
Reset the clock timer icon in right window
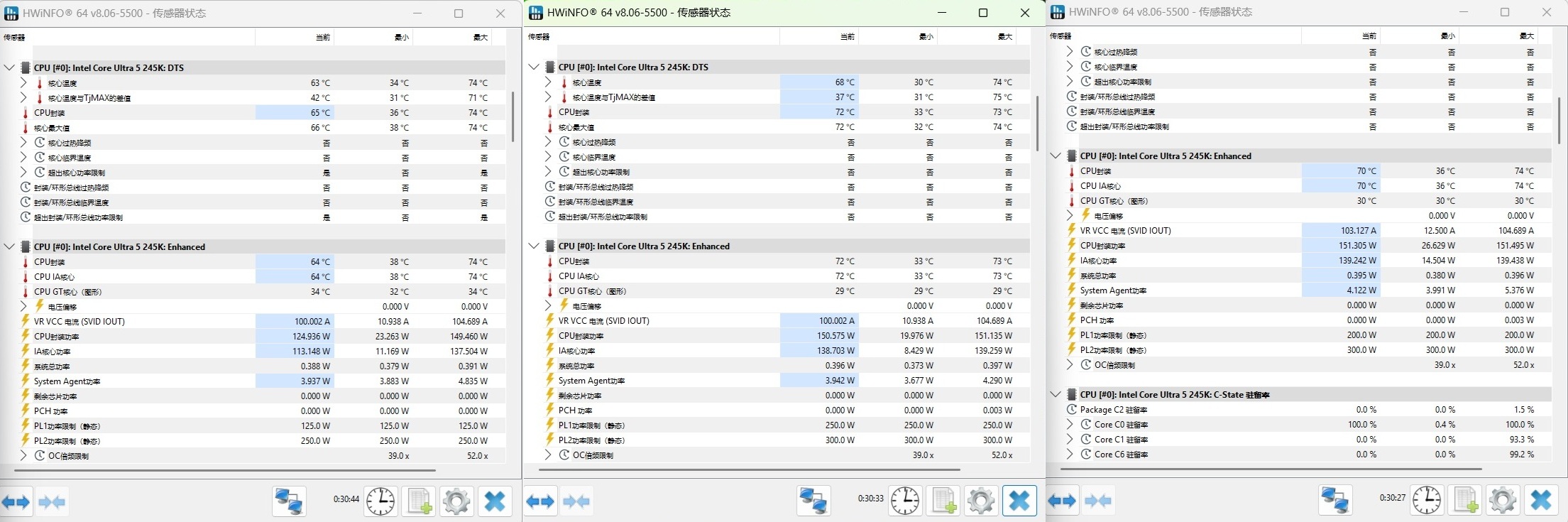tap(1427, 500)
